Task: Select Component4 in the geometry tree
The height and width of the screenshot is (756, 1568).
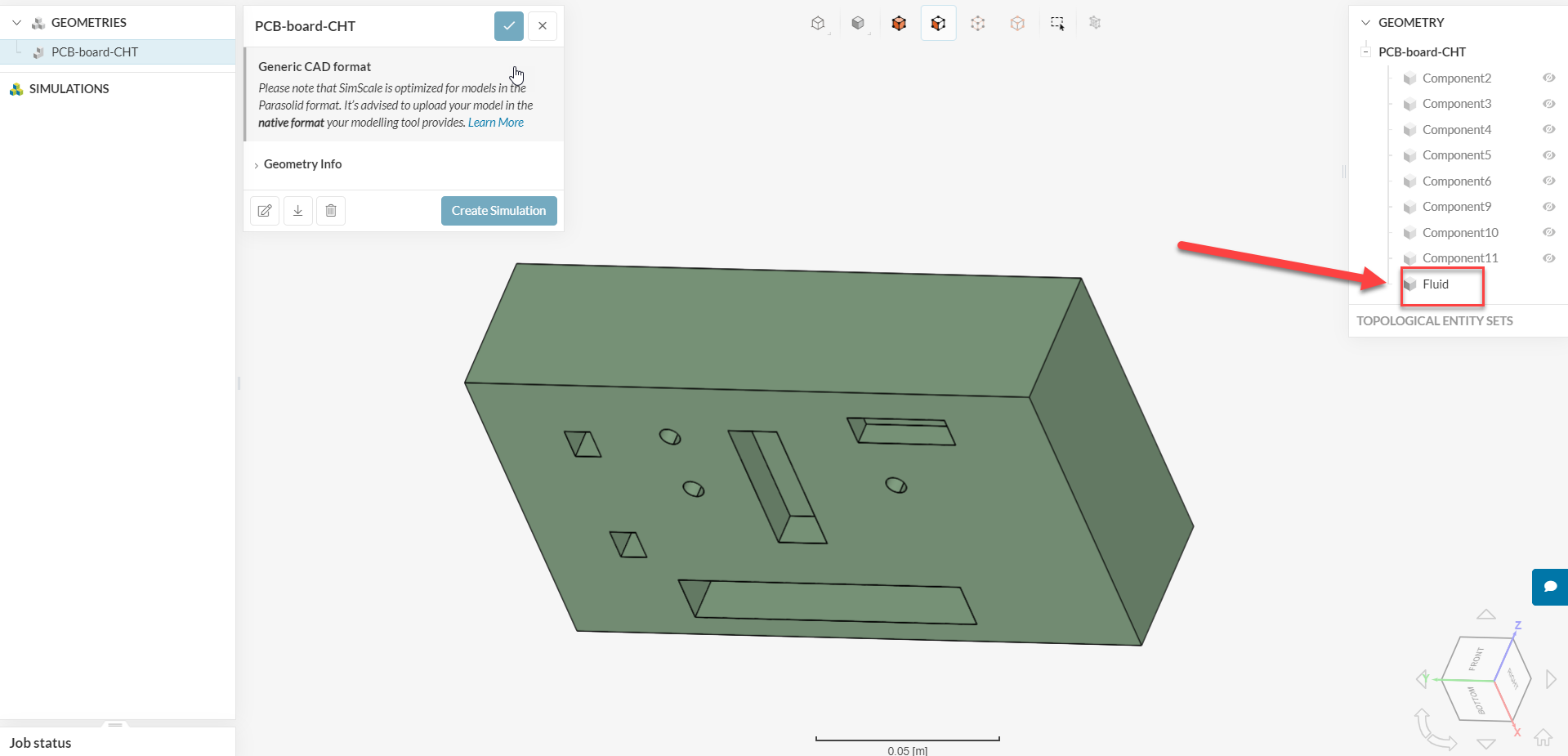Action: coord(1457,130)
